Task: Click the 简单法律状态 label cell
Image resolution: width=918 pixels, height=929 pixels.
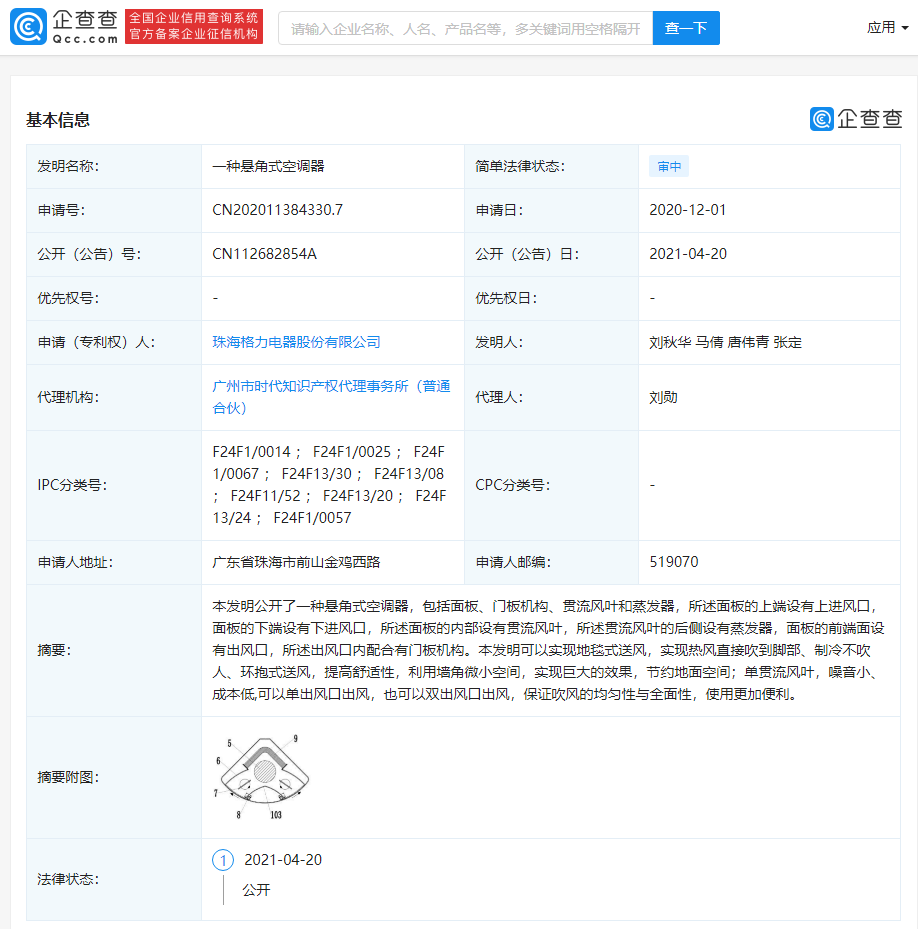Action: click(552, 166)
